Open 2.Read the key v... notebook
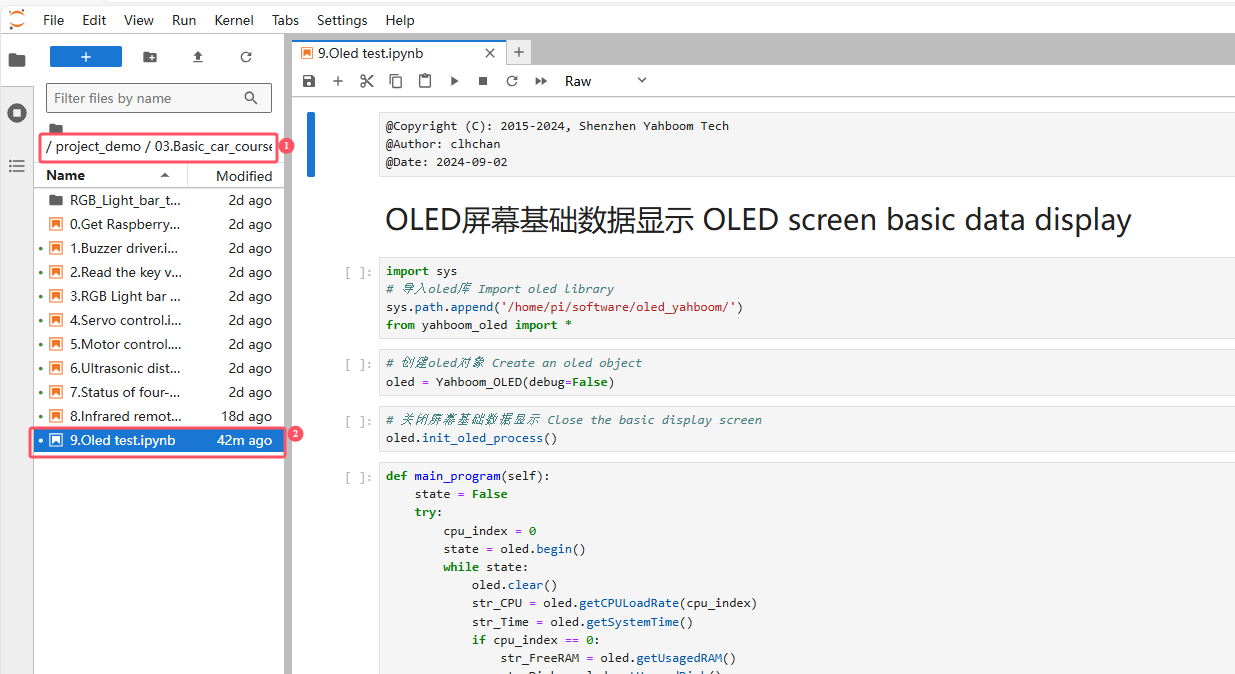The image size is (1235, 674). tap(159, 272)
